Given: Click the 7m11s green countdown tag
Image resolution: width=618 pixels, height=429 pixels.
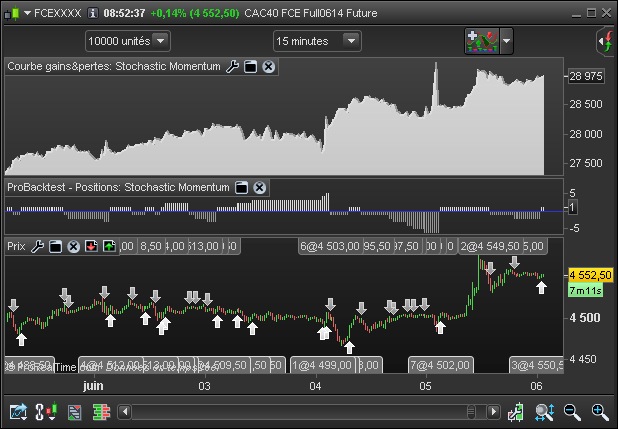Looking at the screenshot, I should tap(586, 291).
